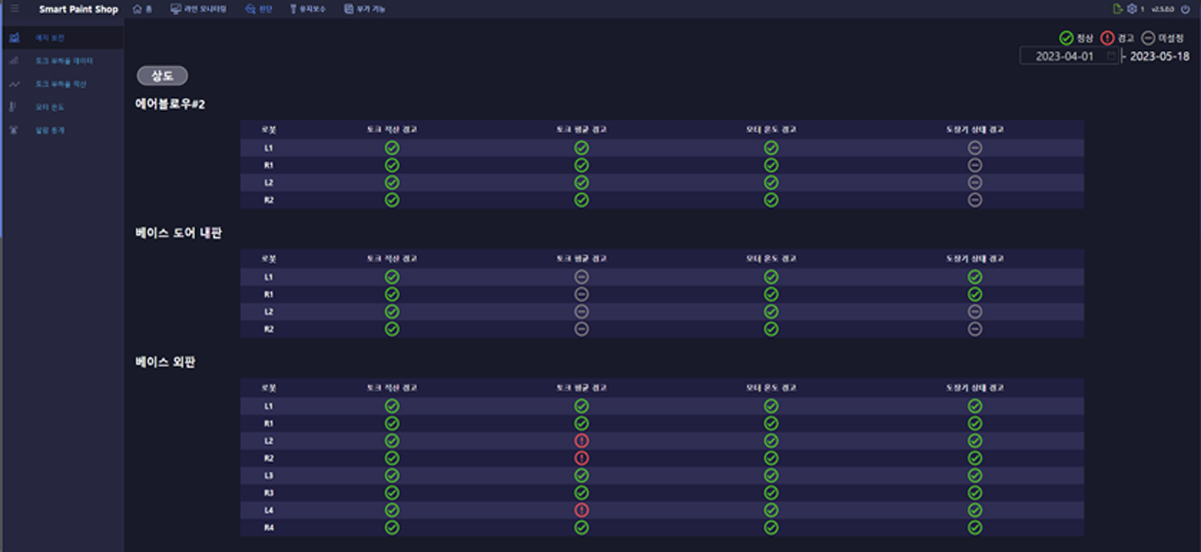Select robot row L1 in 에어블로우#2 table
1201x552 pixels.
(x=662, y=148)
